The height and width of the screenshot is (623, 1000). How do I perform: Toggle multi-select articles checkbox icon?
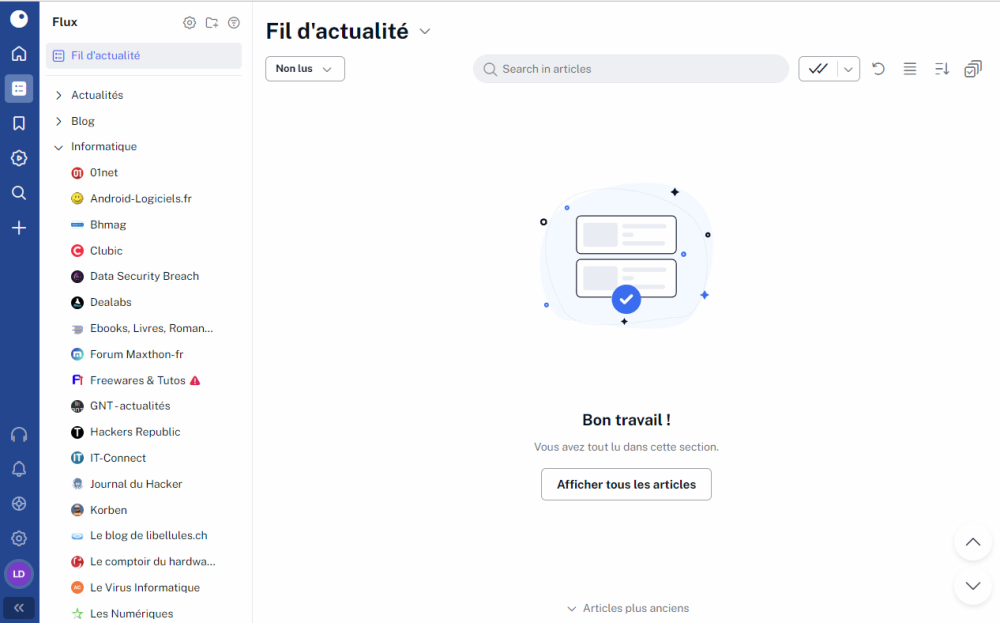coord(972,69)
